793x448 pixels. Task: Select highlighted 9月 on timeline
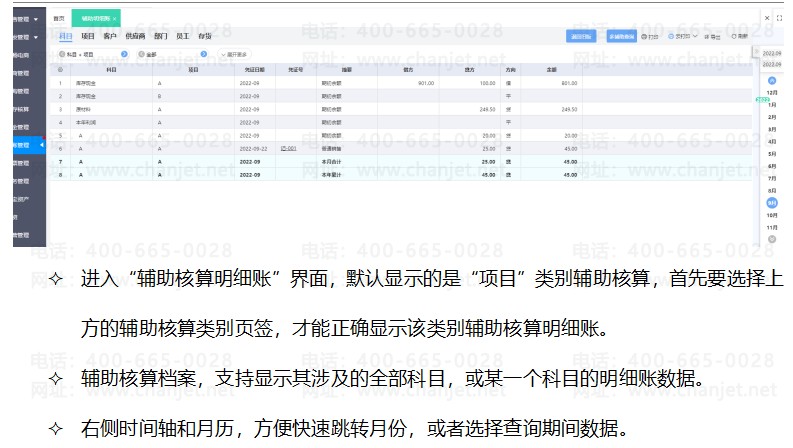[772, 203]
